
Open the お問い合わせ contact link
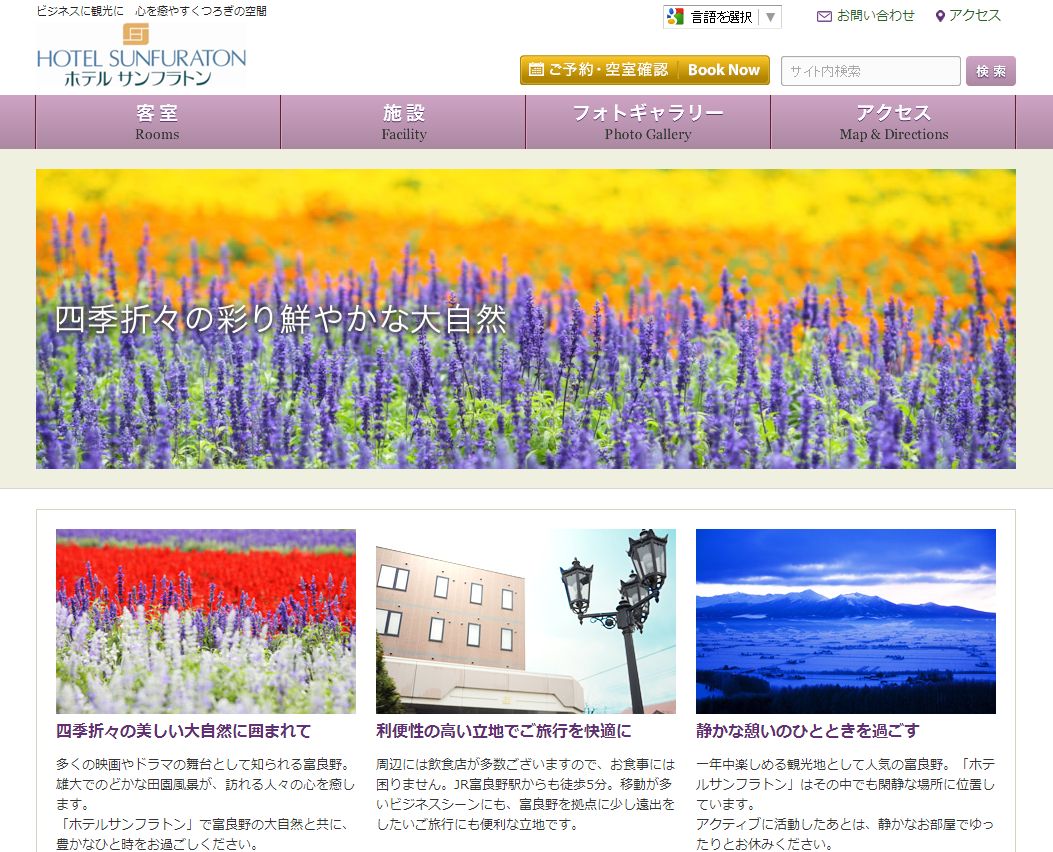[875, 16]
